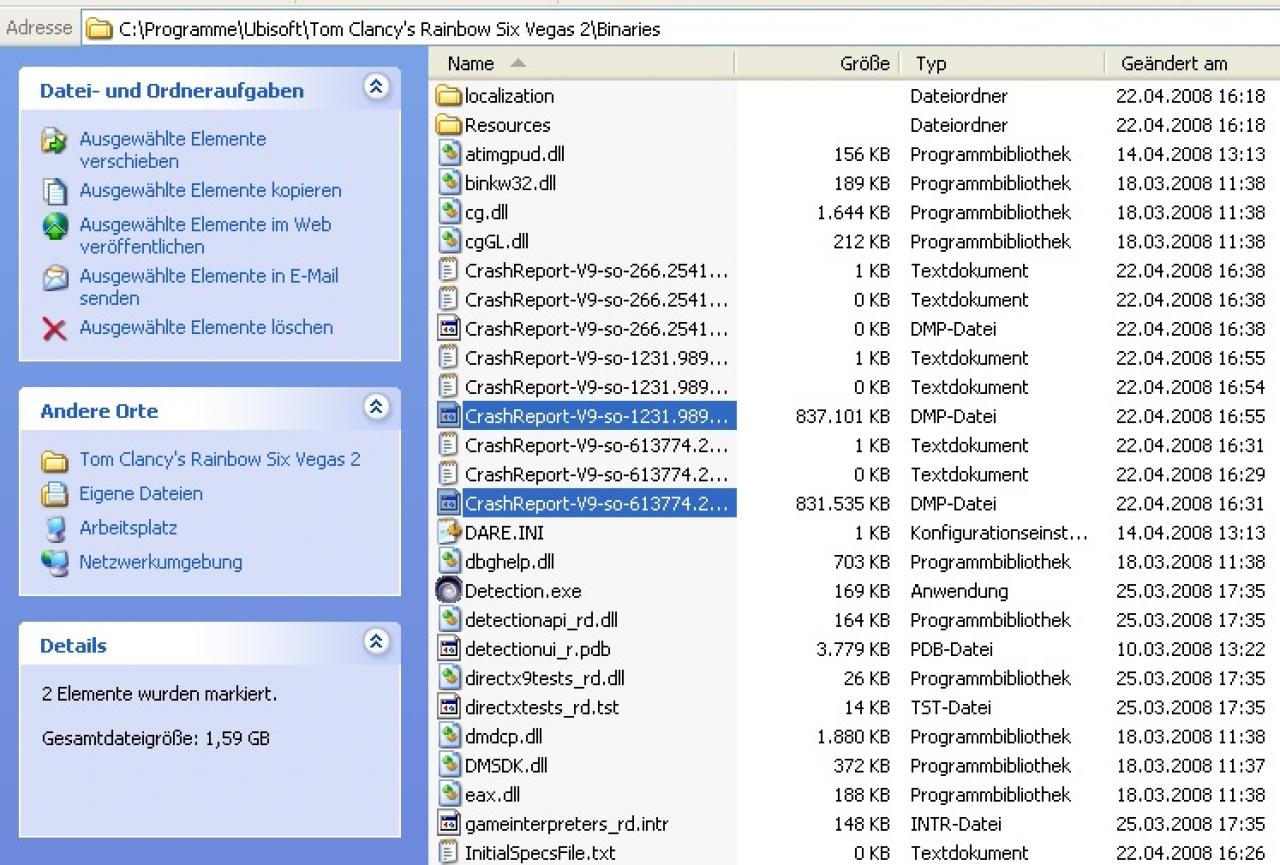Collapse the Datei- und Ordneraufgaben panel

tap(376, 87)
